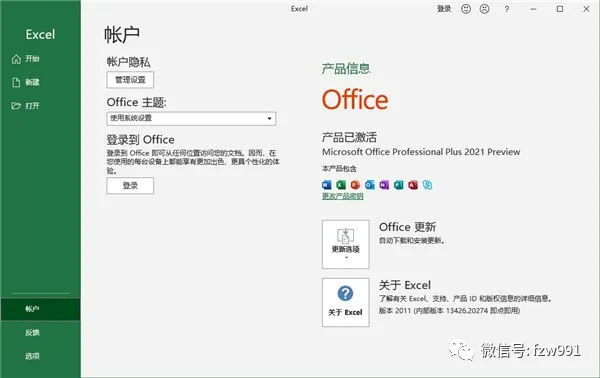The width and height of the screenshot is (600, 378).
Task: Open the 更新选项 update options button
Action: (x=346, y=244)
